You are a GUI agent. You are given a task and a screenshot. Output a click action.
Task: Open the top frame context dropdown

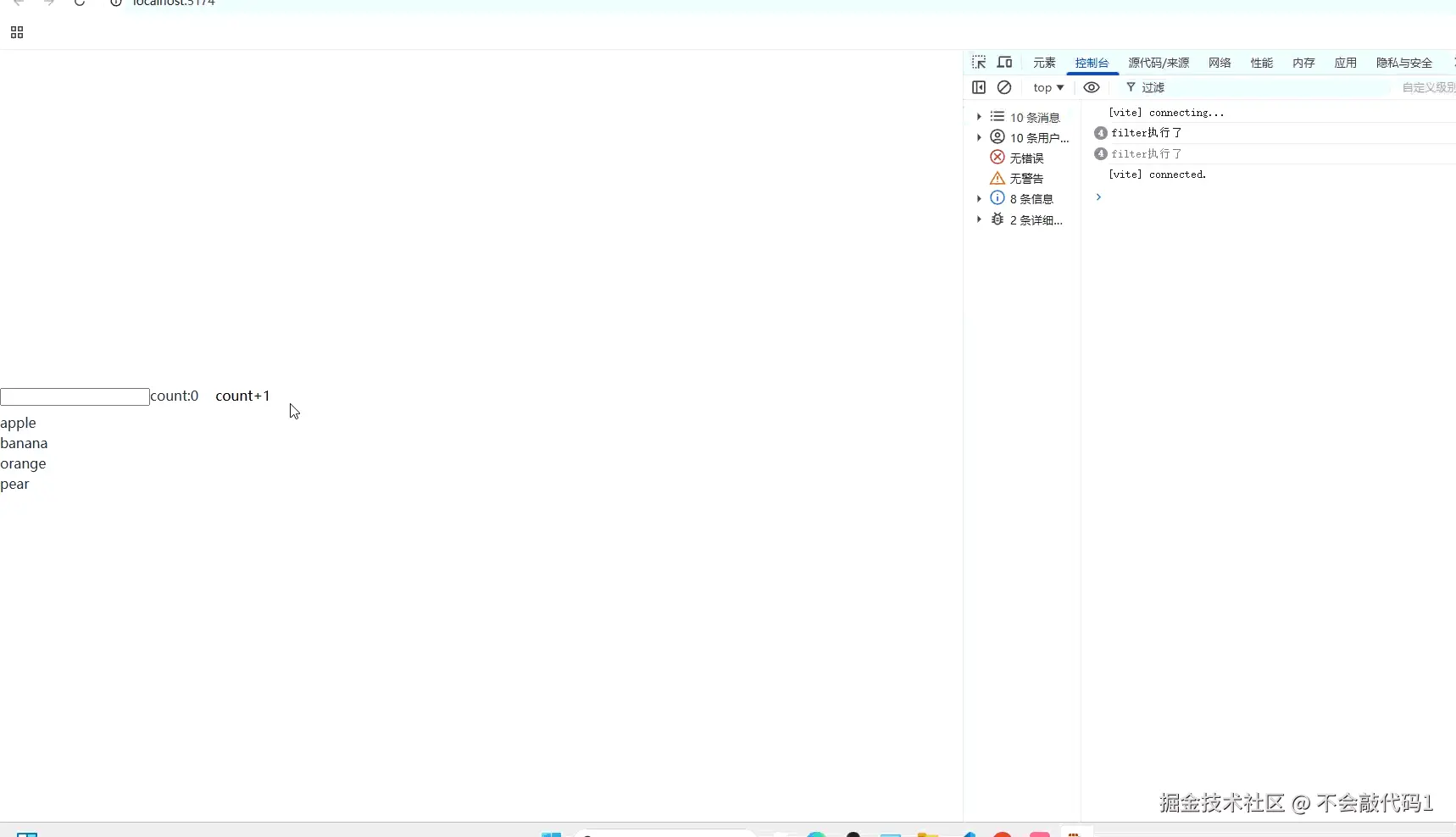(1048, 87)
